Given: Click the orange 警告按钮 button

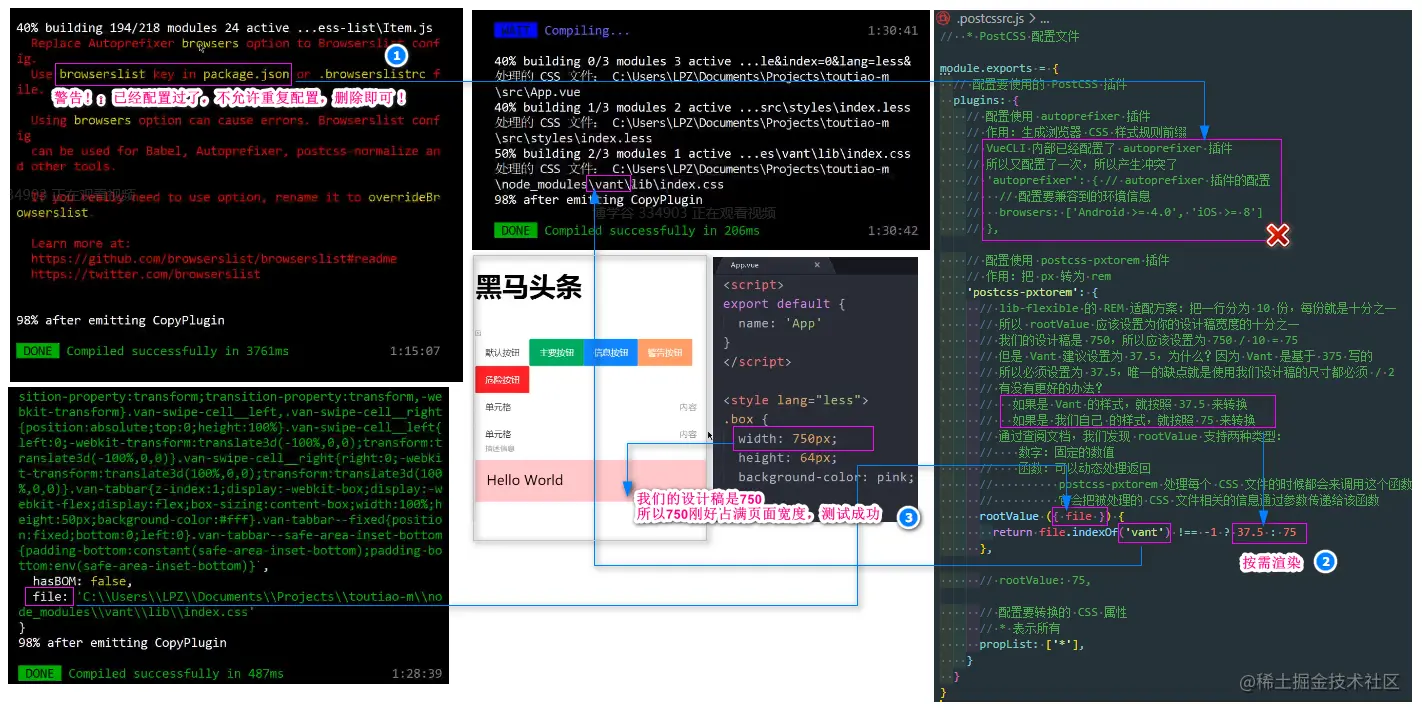Looking at the screenshot, I should click(664, 352).
